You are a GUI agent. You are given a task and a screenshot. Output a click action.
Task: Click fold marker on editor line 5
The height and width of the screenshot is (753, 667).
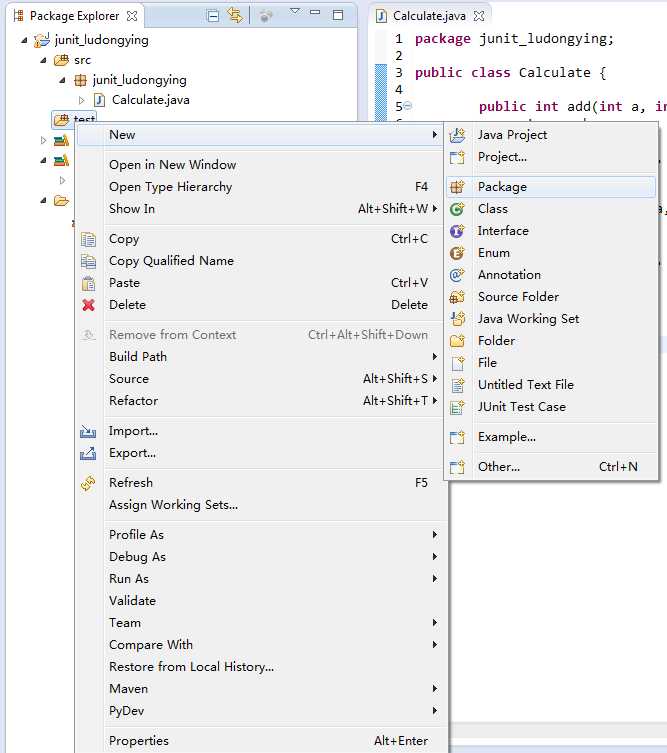[x=408, y=106]
